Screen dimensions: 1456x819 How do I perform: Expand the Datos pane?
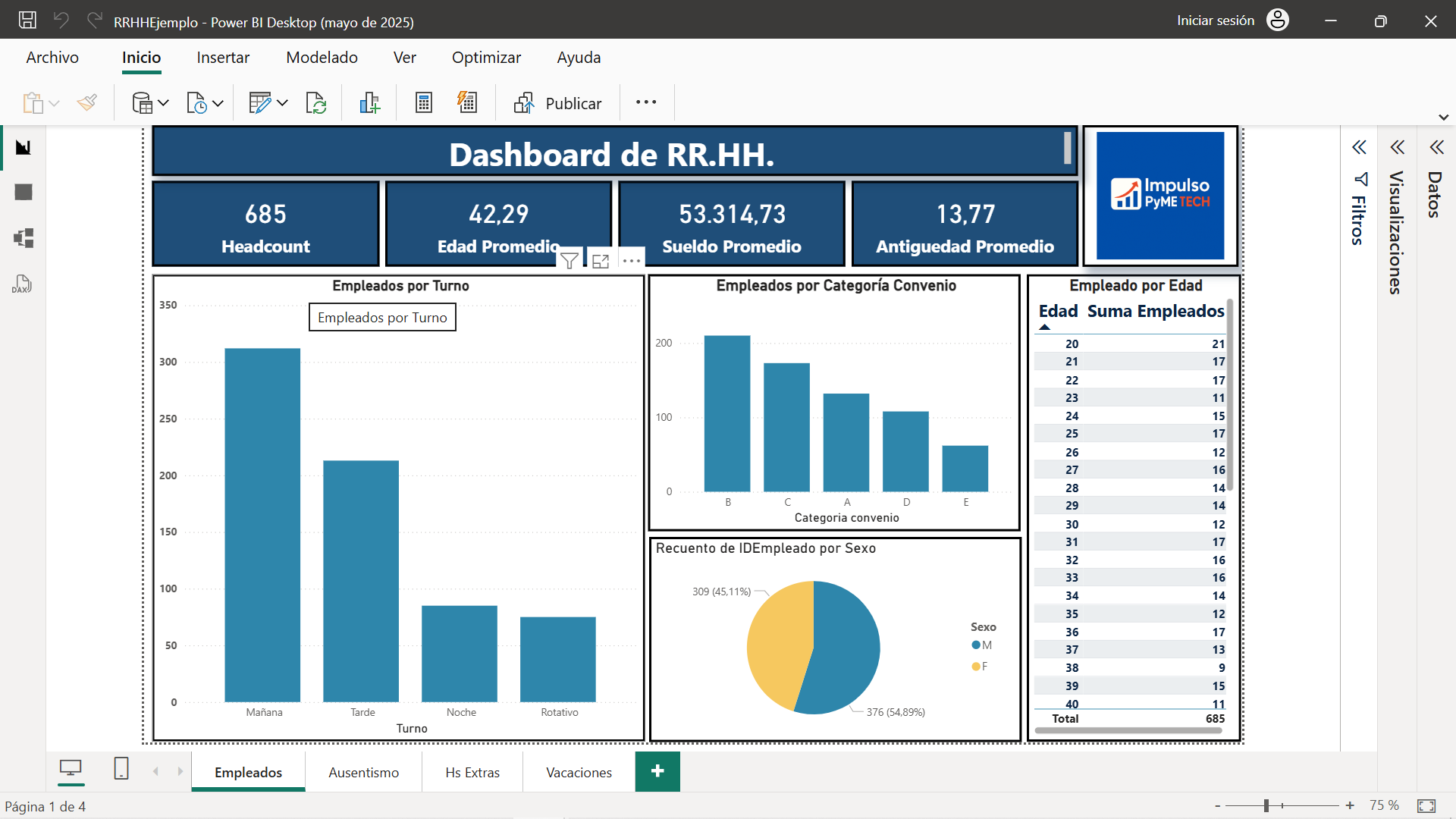click(x=1436, y=147)
